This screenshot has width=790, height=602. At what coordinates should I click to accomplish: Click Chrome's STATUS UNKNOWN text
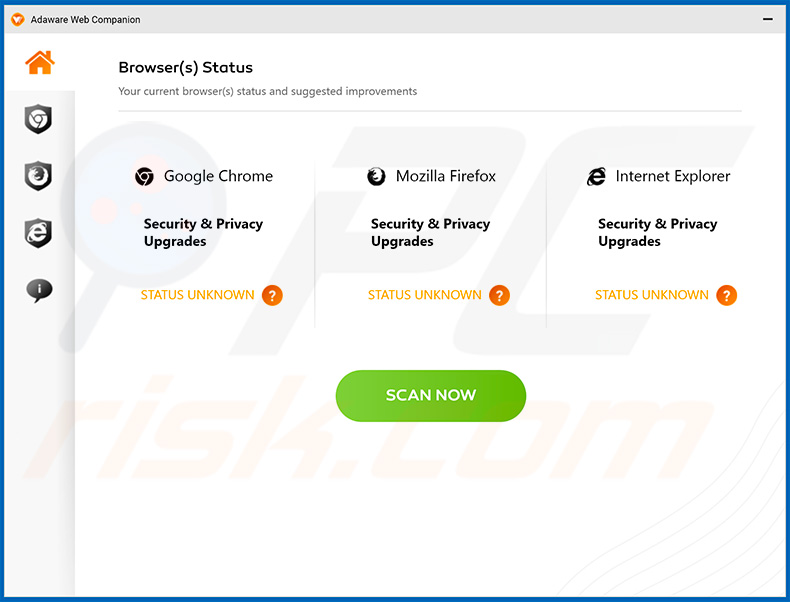point(197,295)
